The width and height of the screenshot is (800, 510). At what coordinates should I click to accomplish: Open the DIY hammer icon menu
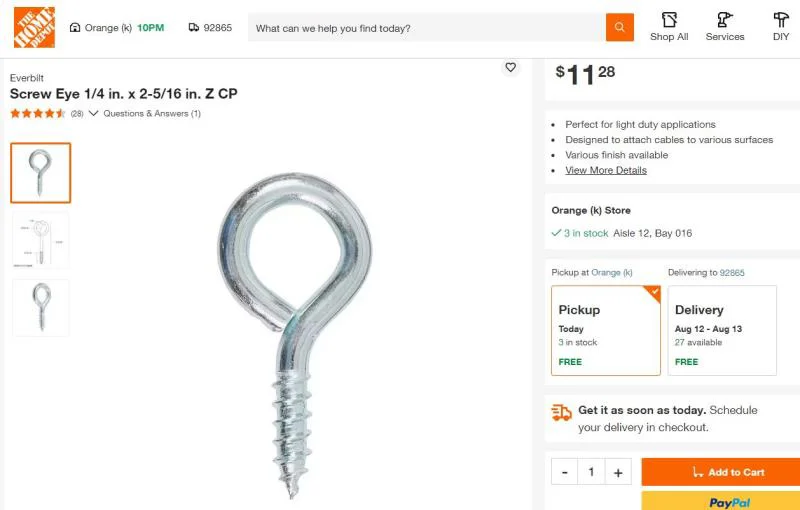pos(781,20)
